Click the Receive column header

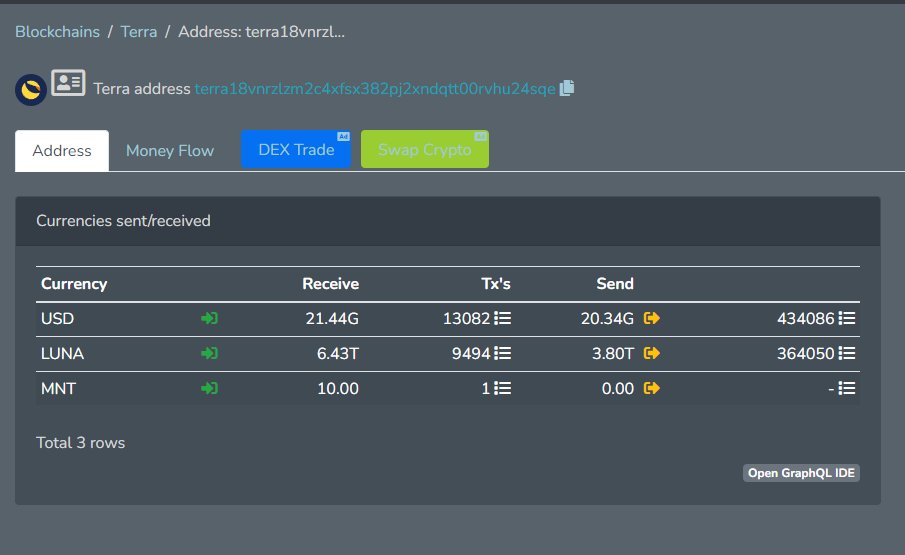coord(331,284)
